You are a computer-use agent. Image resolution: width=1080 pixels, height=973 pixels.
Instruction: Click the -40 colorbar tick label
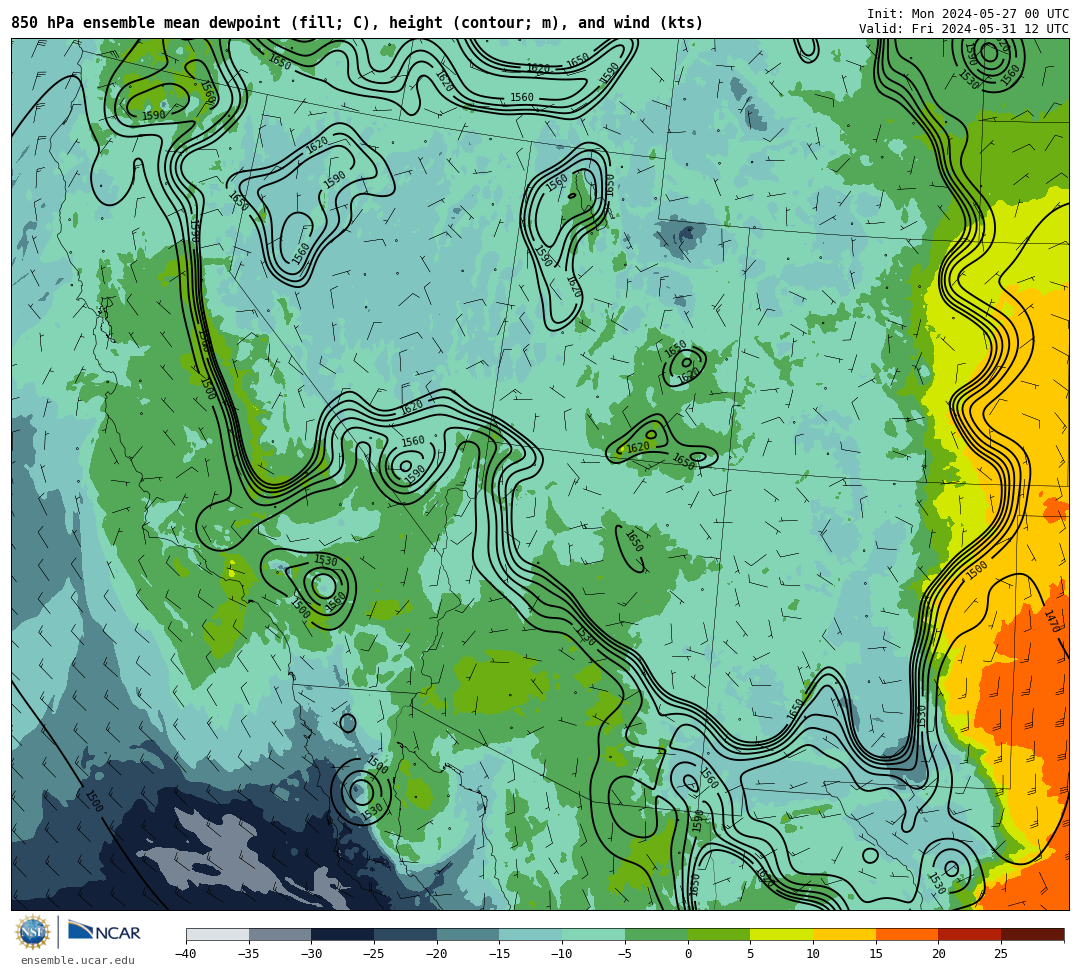pyautogui.click(x=186, y=954)
